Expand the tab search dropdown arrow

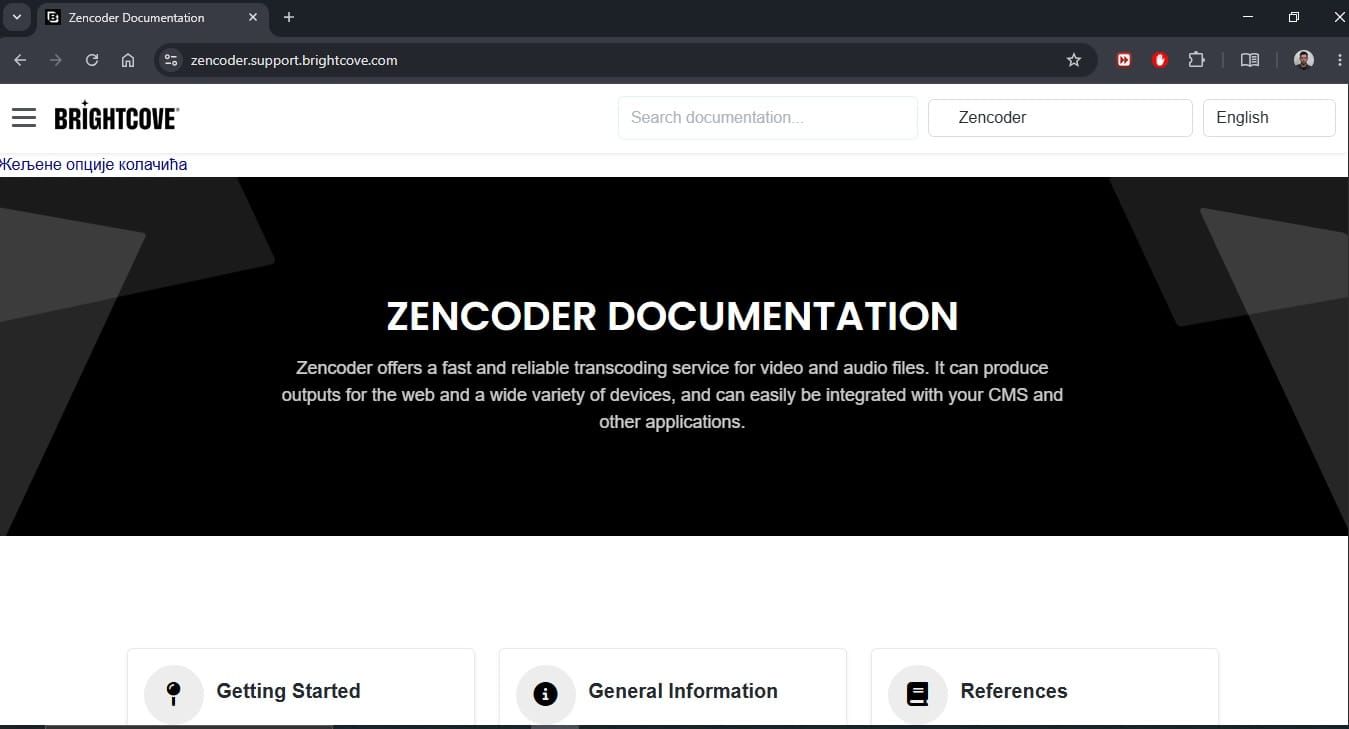(16, 17)
